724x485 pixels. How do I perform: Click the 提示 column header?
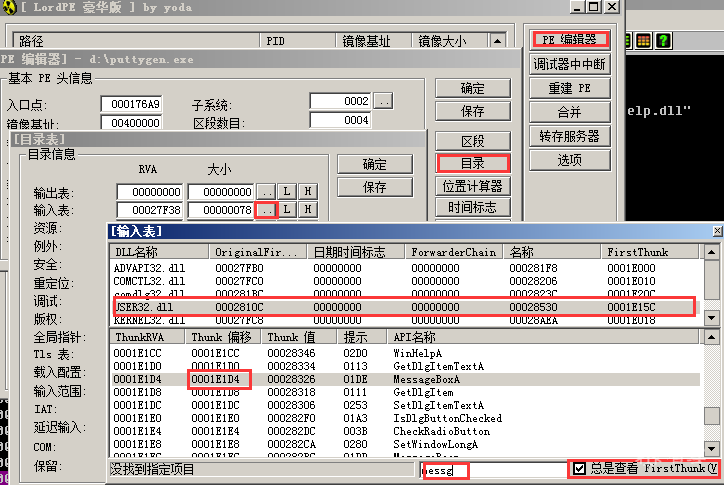(362, 337)
